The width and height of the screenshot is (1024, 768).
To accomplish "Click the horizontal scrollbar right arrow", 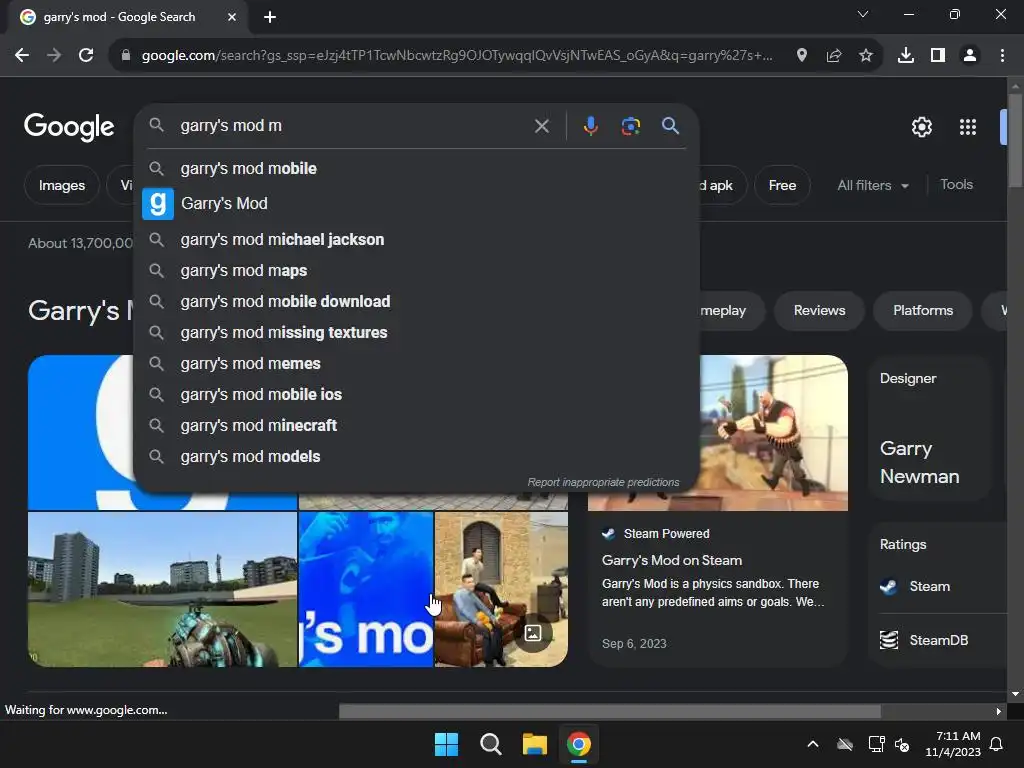I will pyautogui.click(x=999, y=711).
